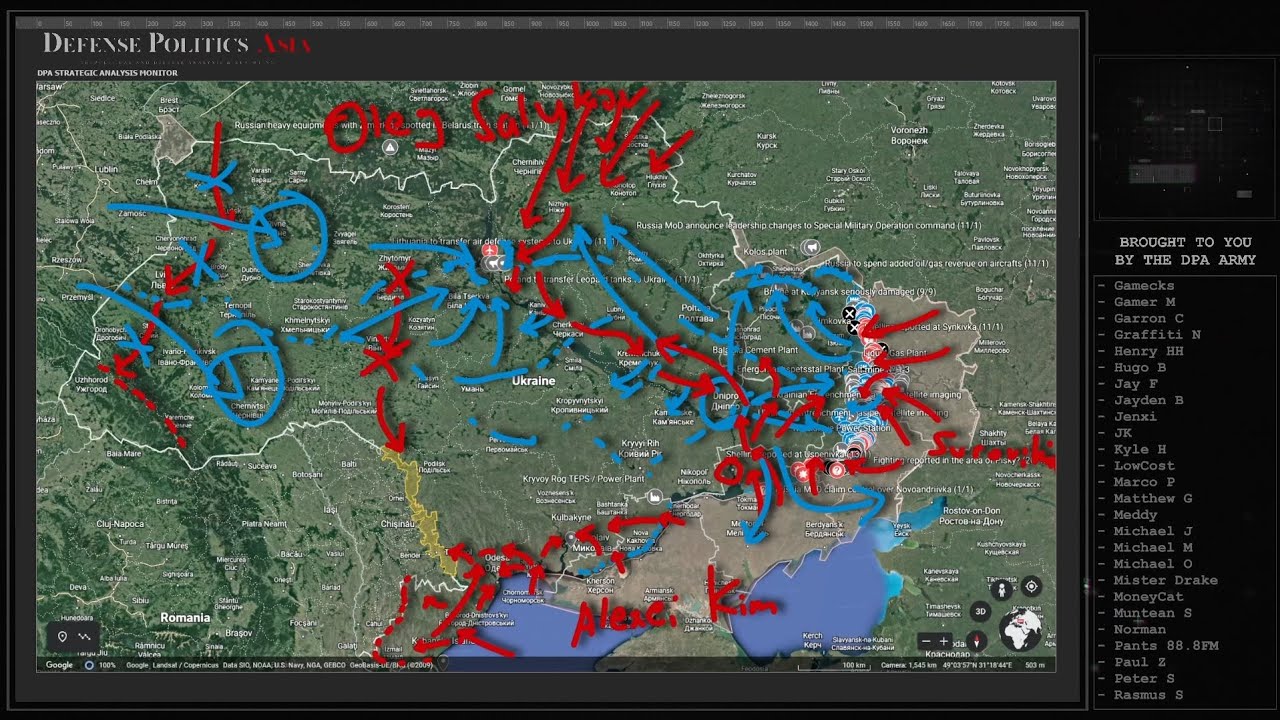
Task: Select 'Meddy' in the supporter list
Action: [1135, 515]
